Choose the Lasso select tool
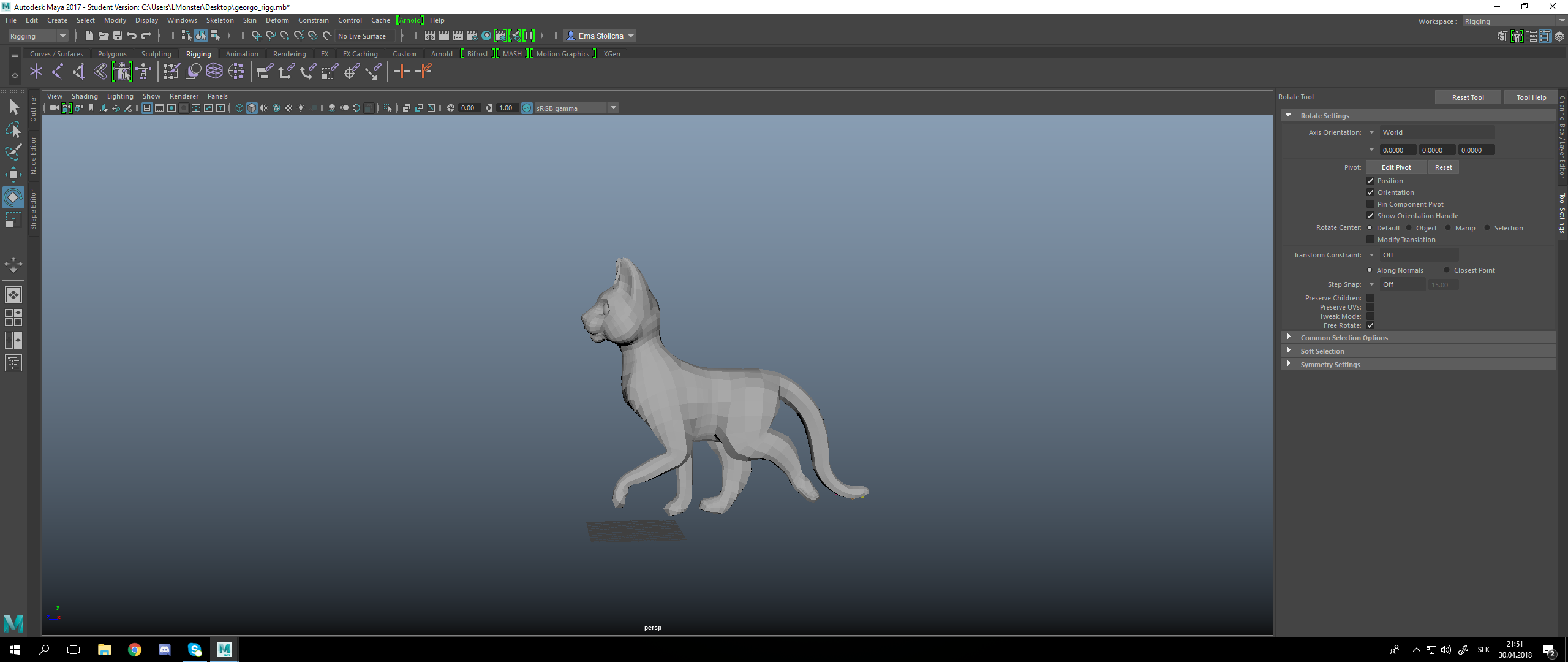 (x=13, y=129)
